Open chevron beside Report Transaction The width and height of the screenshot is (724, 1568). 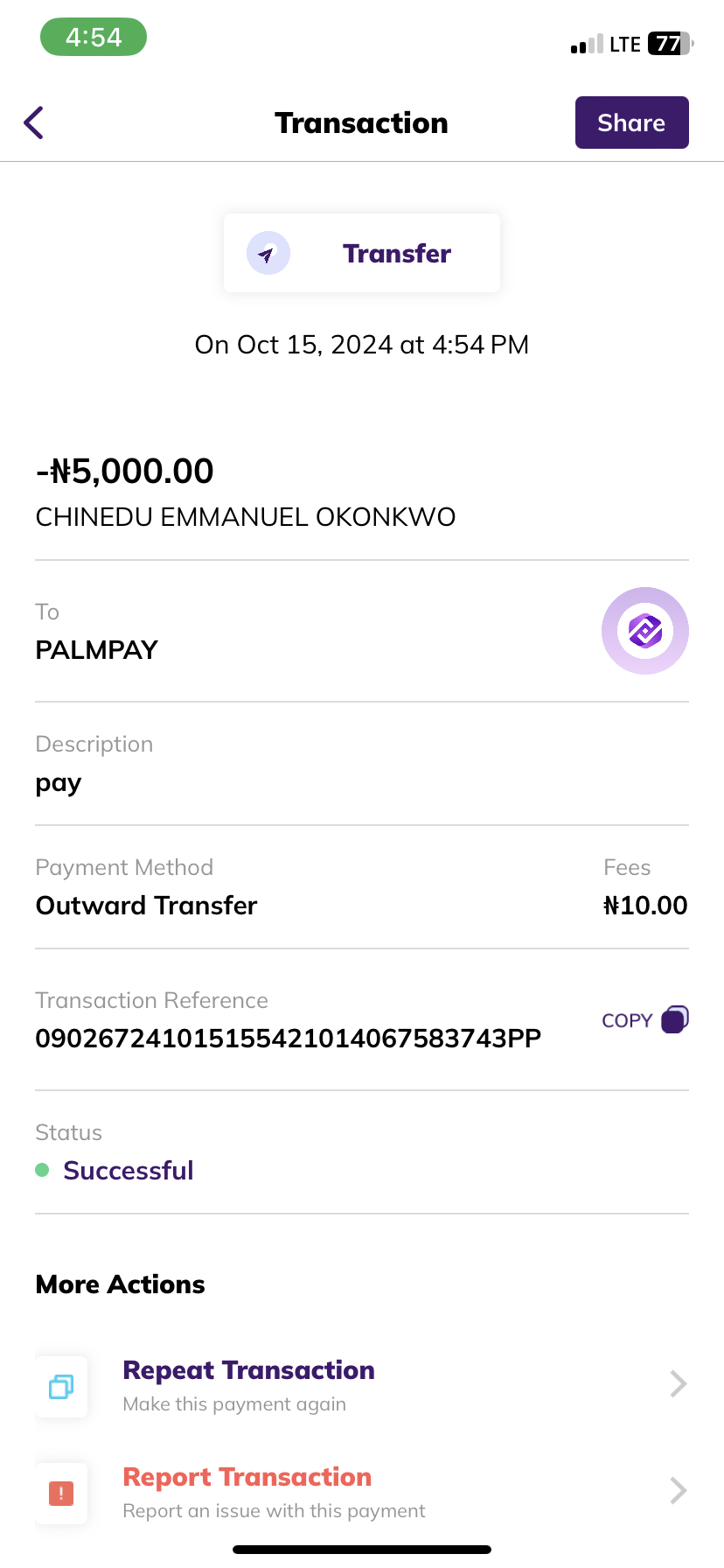point(678,1490)
